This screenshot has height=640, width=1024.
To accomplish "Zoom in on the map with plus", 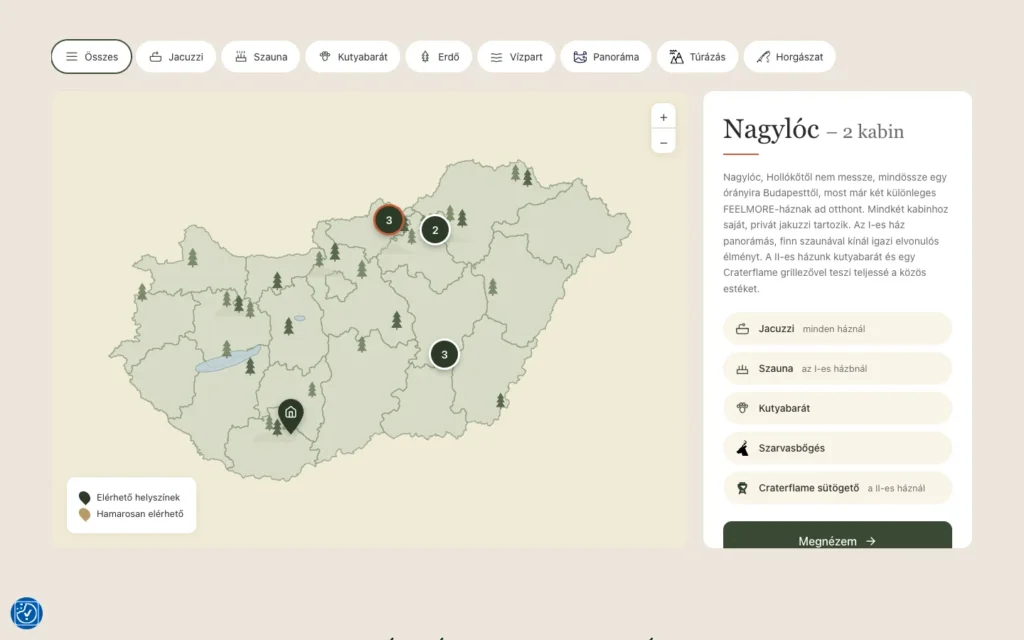I will pyautogui.click(x=664, y=118).
